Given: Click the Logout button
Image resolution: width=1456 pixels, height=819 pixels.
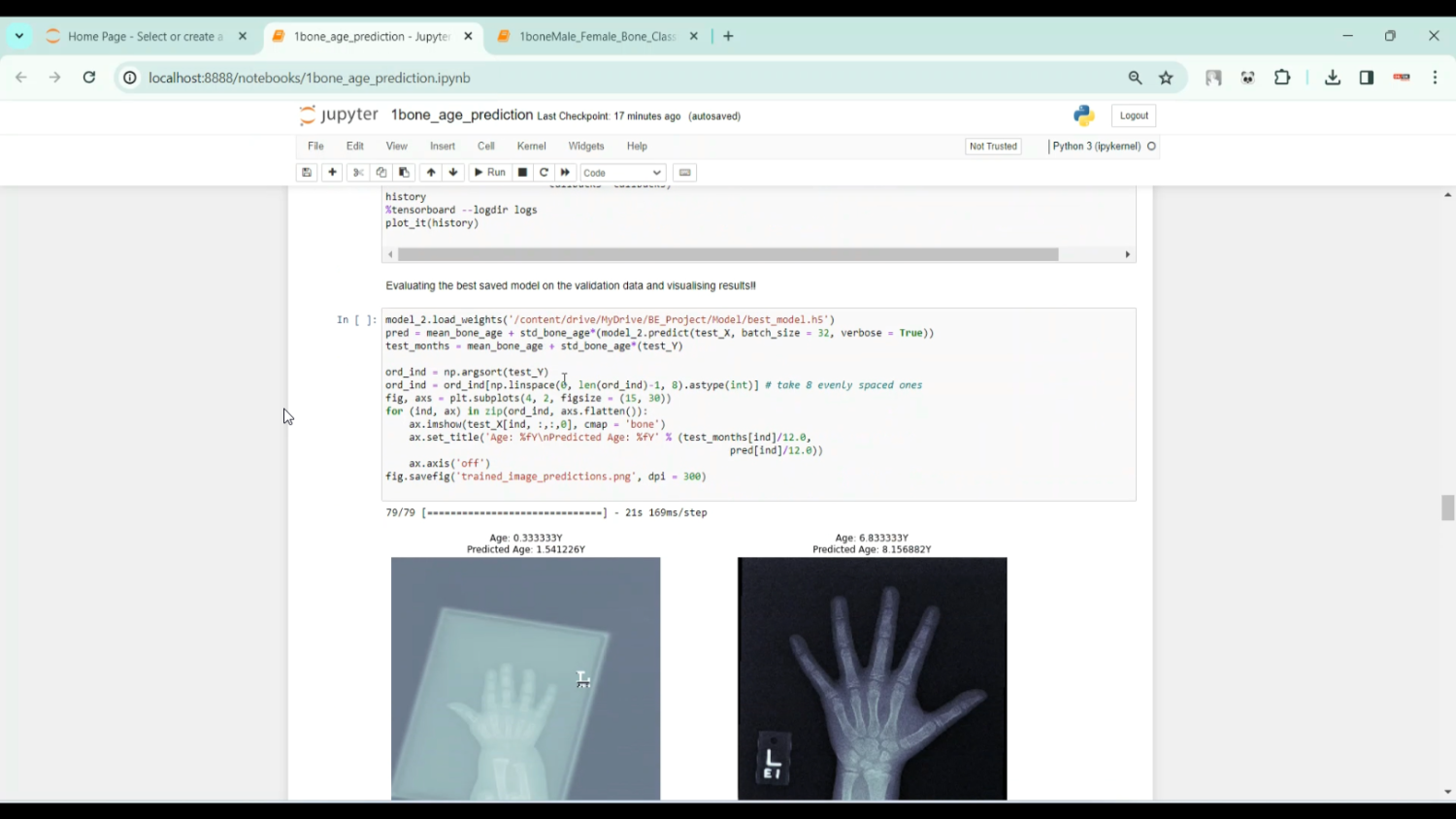Looking at the screenshot, I should (1133, 115).
